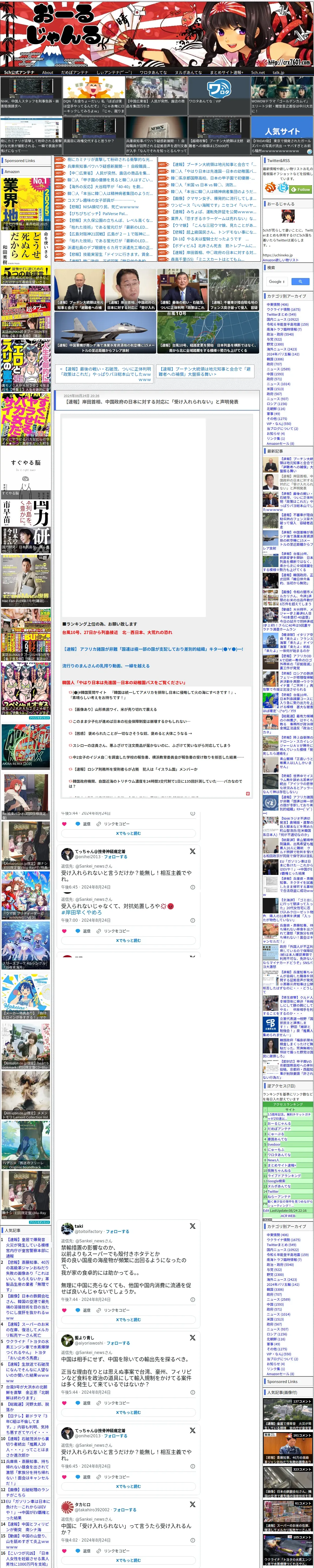Image resolution: width=314 pixels, height=1568 pixels.
Task: Open 韓国 (3306) category archive
Action: click(275, 359)
